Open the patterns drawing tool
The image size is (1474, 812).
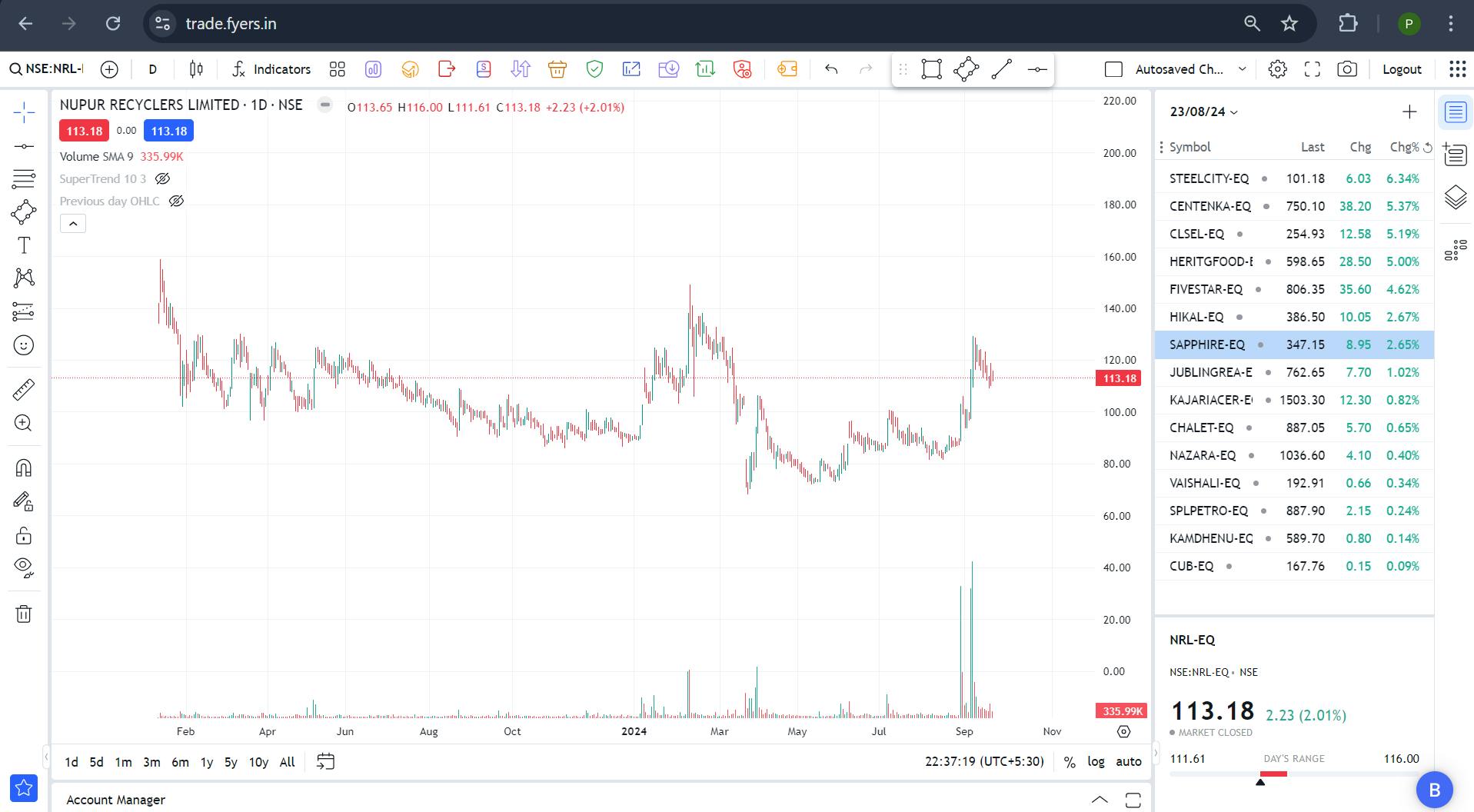pyautogui.click(x=24, y=278)
